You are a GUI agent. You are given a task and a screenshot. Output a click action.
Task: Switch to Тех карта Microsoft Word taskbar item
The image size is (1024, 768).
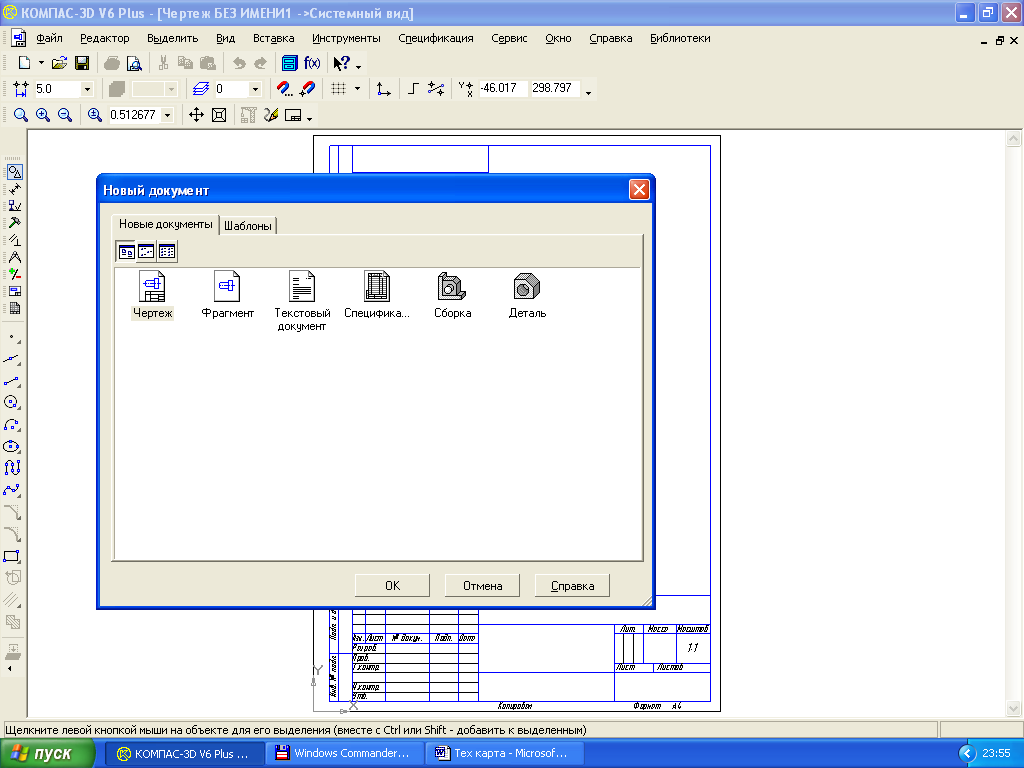pos(503,754)
